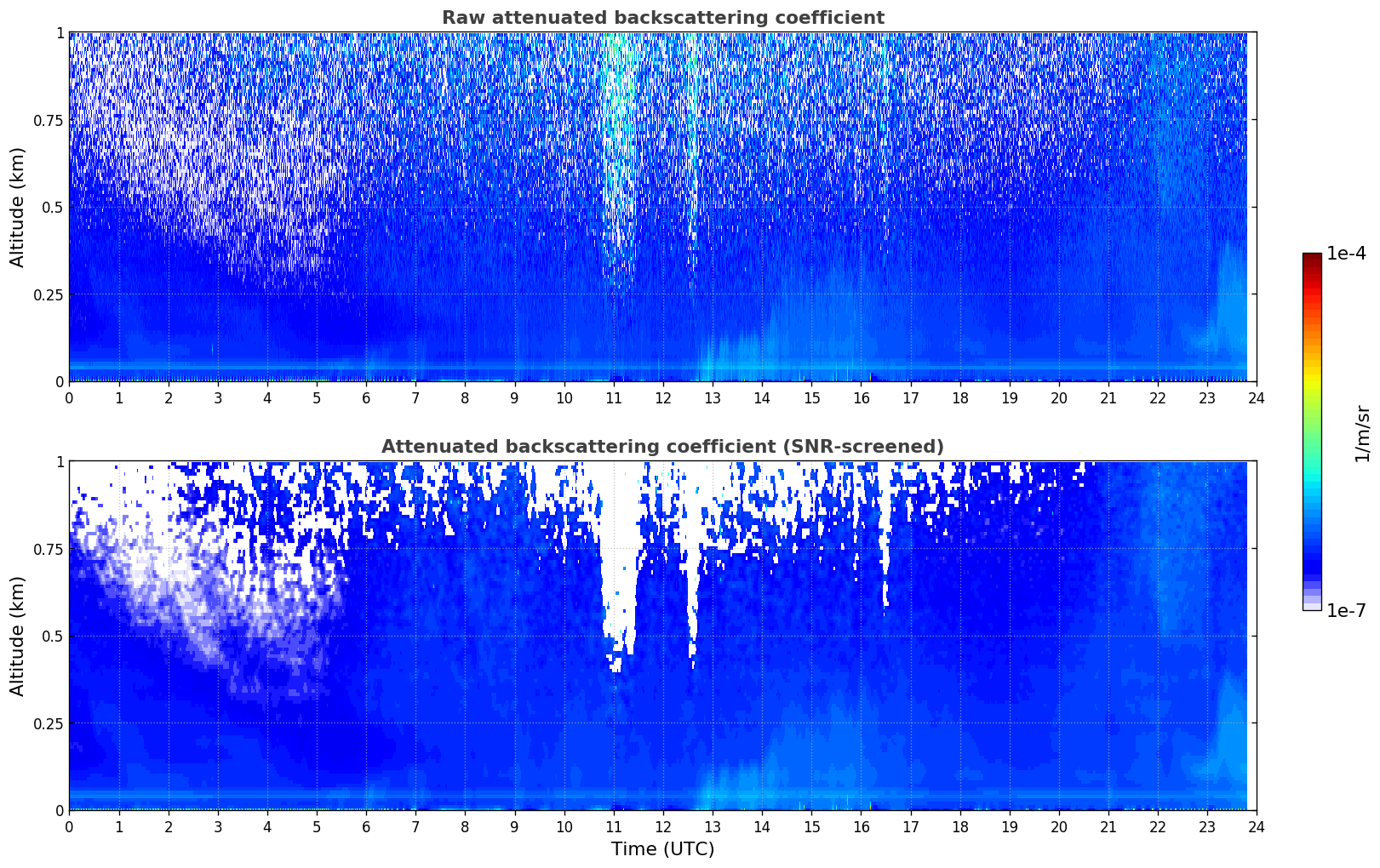Click altitude tick '0.5' of the Raw plot
The width and height of the screenshot is (1380, 868).
(52, 207)
